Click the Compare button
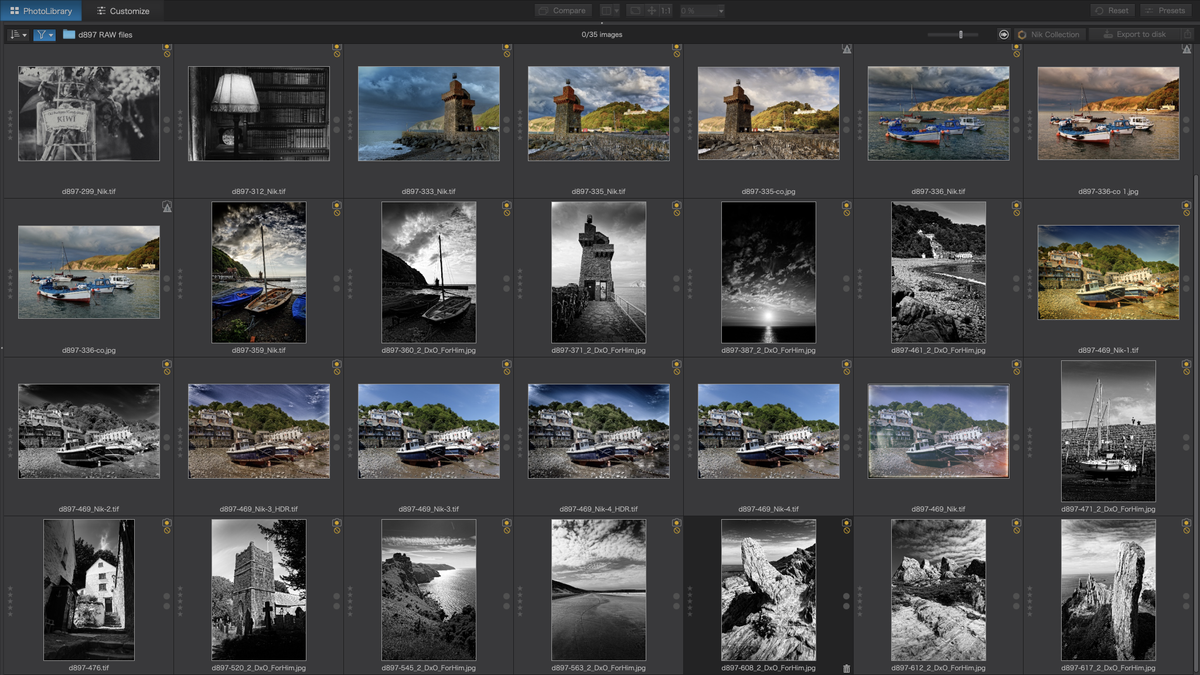The width and height of the screenshot is (1200, 675). [561, 11]
